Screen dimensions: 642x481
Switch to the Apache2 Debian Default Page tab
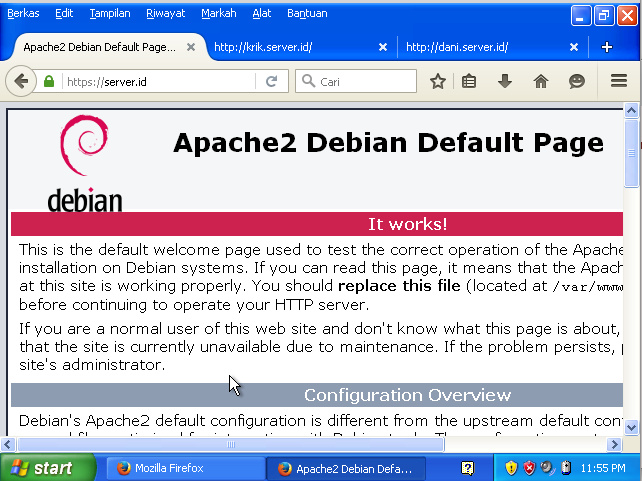pos(99,47)
